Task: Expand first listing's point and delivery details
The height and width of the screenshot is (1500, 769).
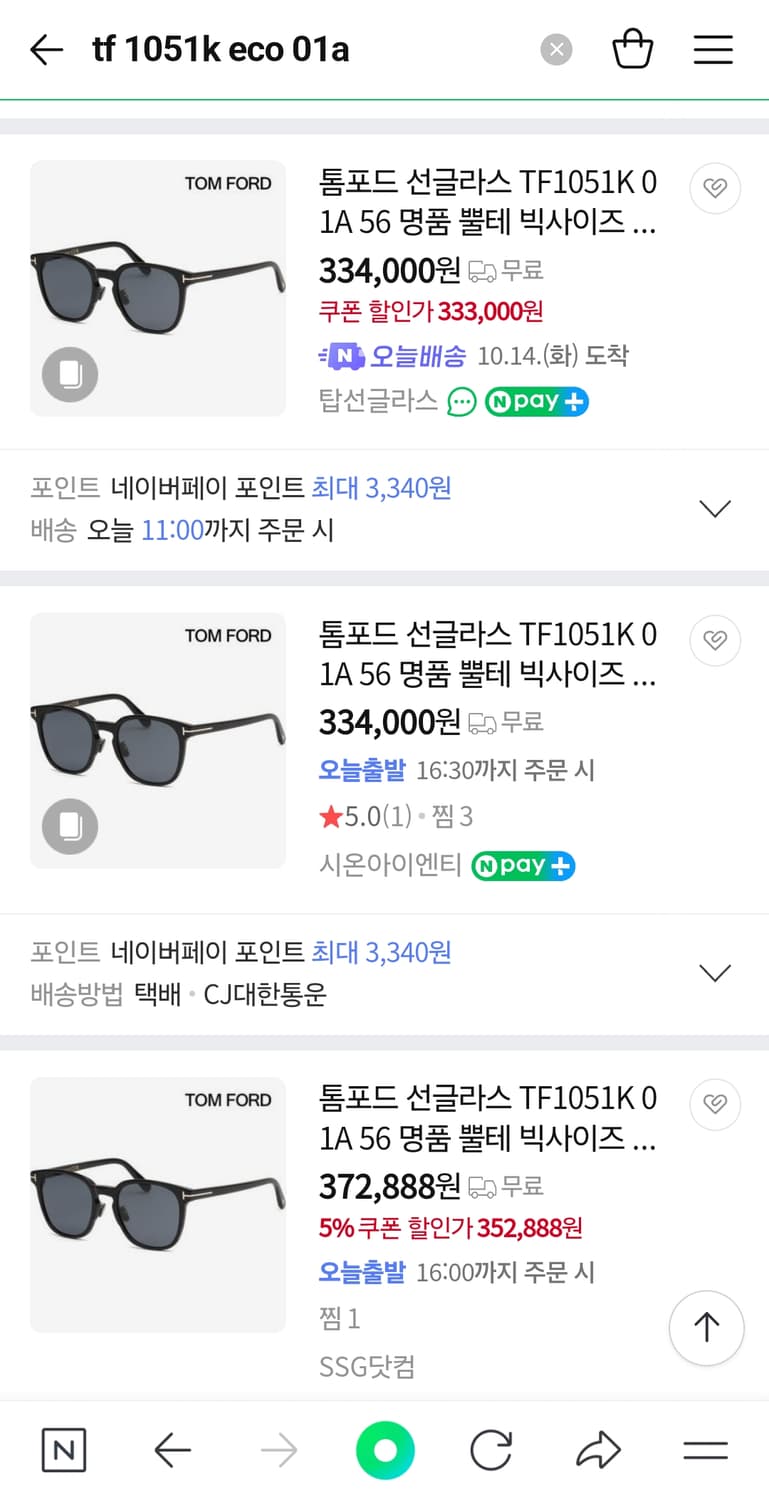Action: (x=714, y=509)
